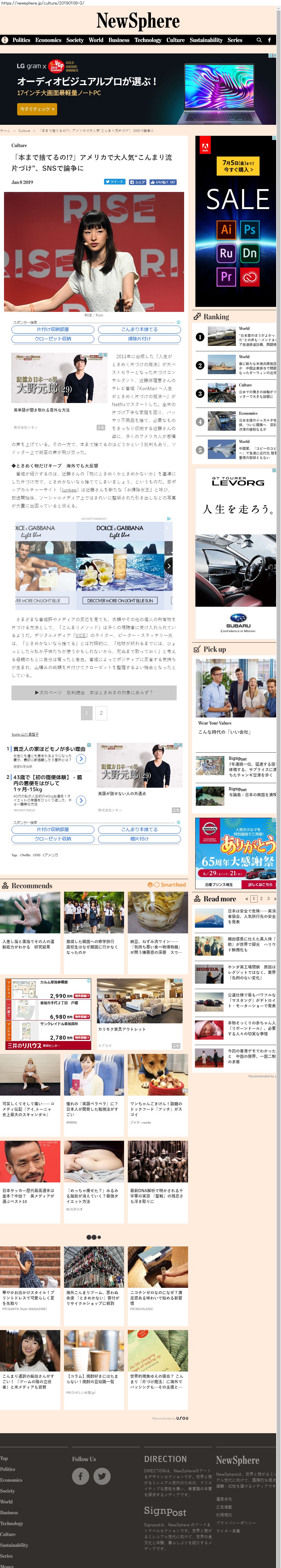Viewport: 281px width, 1568px height.
Task: Click the Premiere Pr icon in Adobe ad
Action: 226,277
